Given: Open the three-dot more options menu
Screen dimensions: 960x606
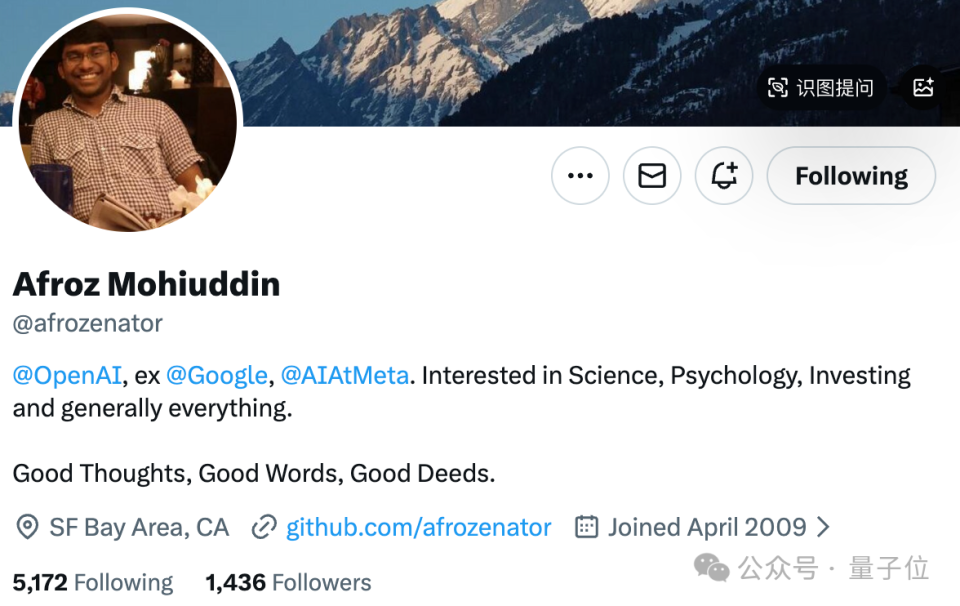Looking at the screenshot, I should 580,176.
